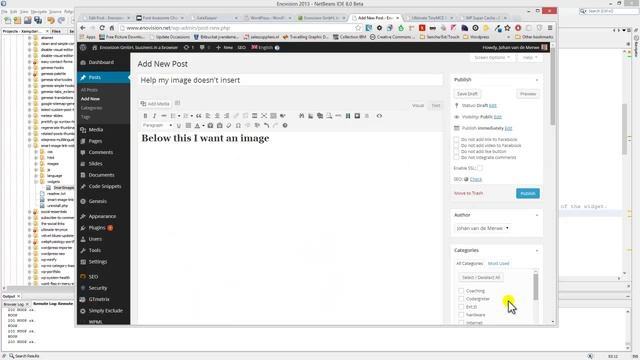Click clear formatting eraser icon
Screen dimensions: 640x360
point(229,125)
